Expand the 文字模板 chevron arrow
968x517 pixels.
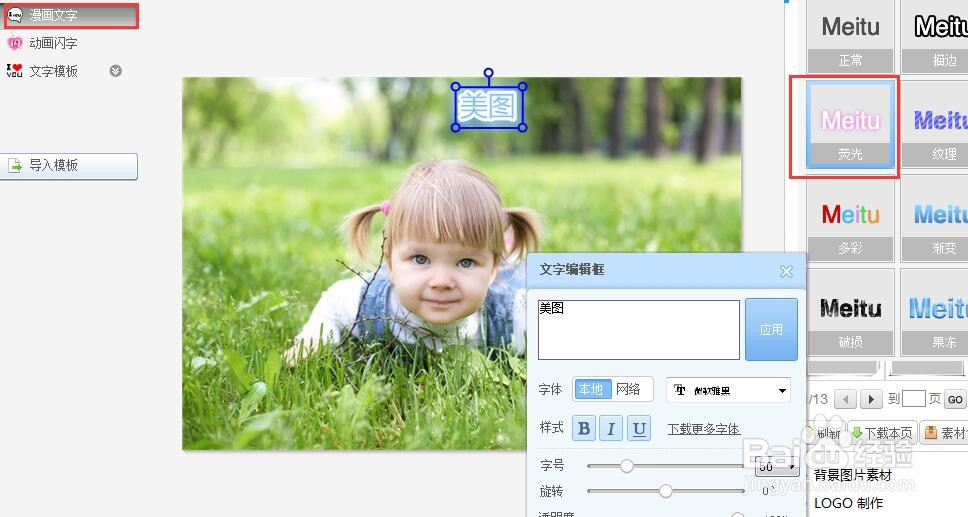pos(115,71)
